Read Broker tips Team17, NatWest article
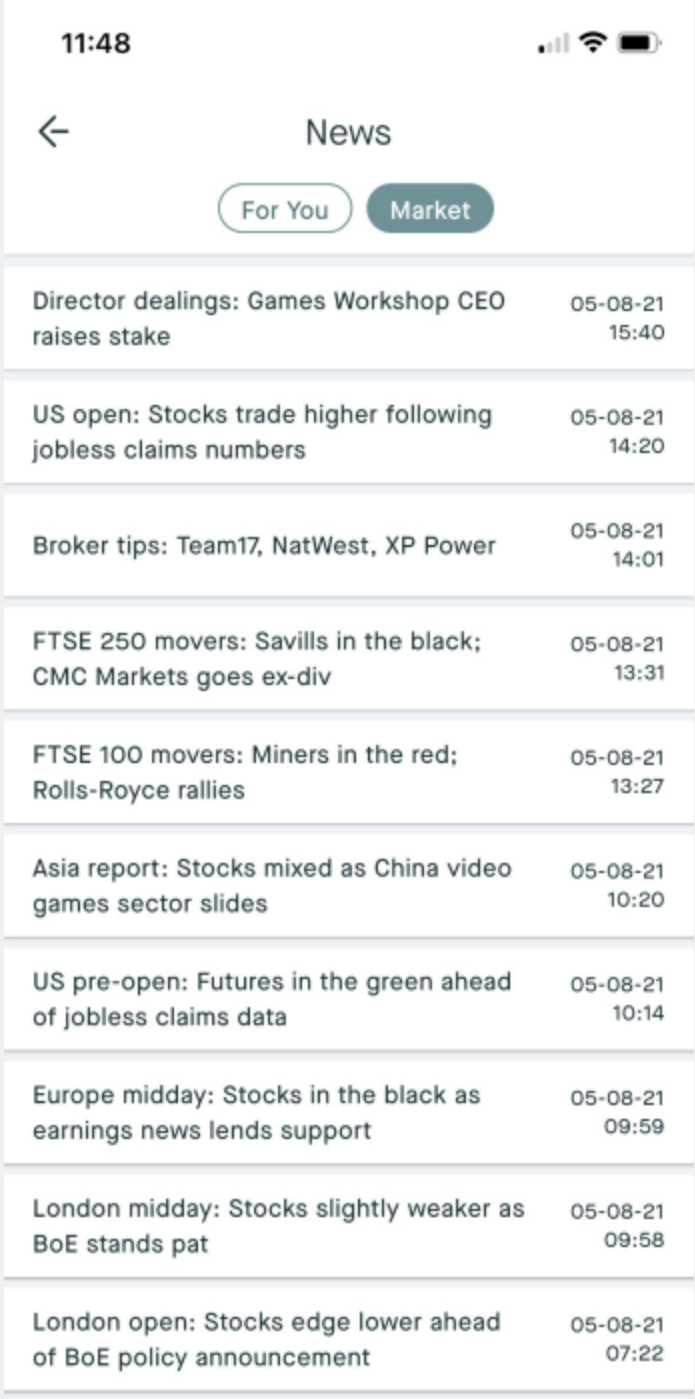Image resolution: width=695 pixels, height=1399 pixels. (264, 545)
